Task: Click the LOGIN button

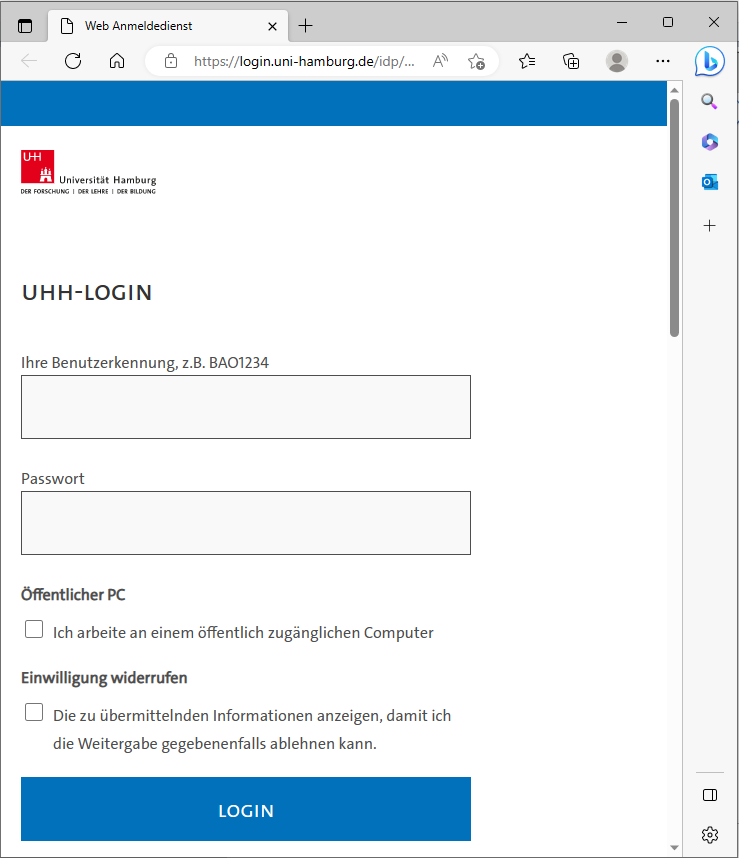Action: point(246,809)
